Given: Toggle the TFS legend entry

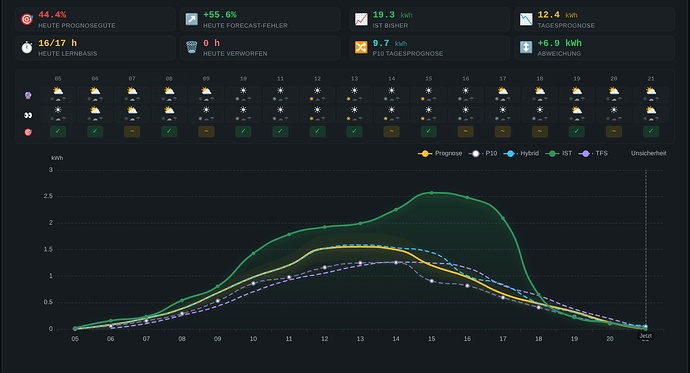Looking at the screenshot, I should [593, 154].
